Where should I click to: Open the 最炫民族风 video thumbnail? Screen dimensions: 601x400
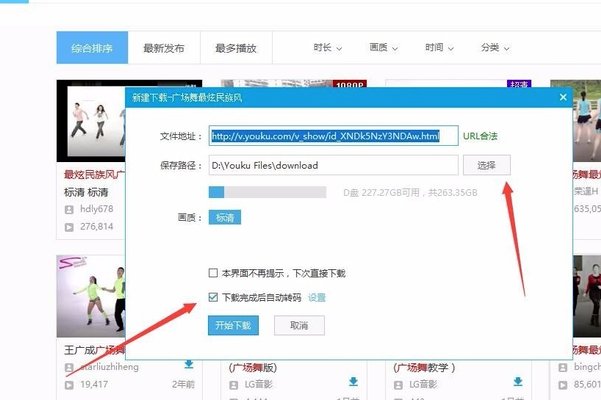pos(91,121)
